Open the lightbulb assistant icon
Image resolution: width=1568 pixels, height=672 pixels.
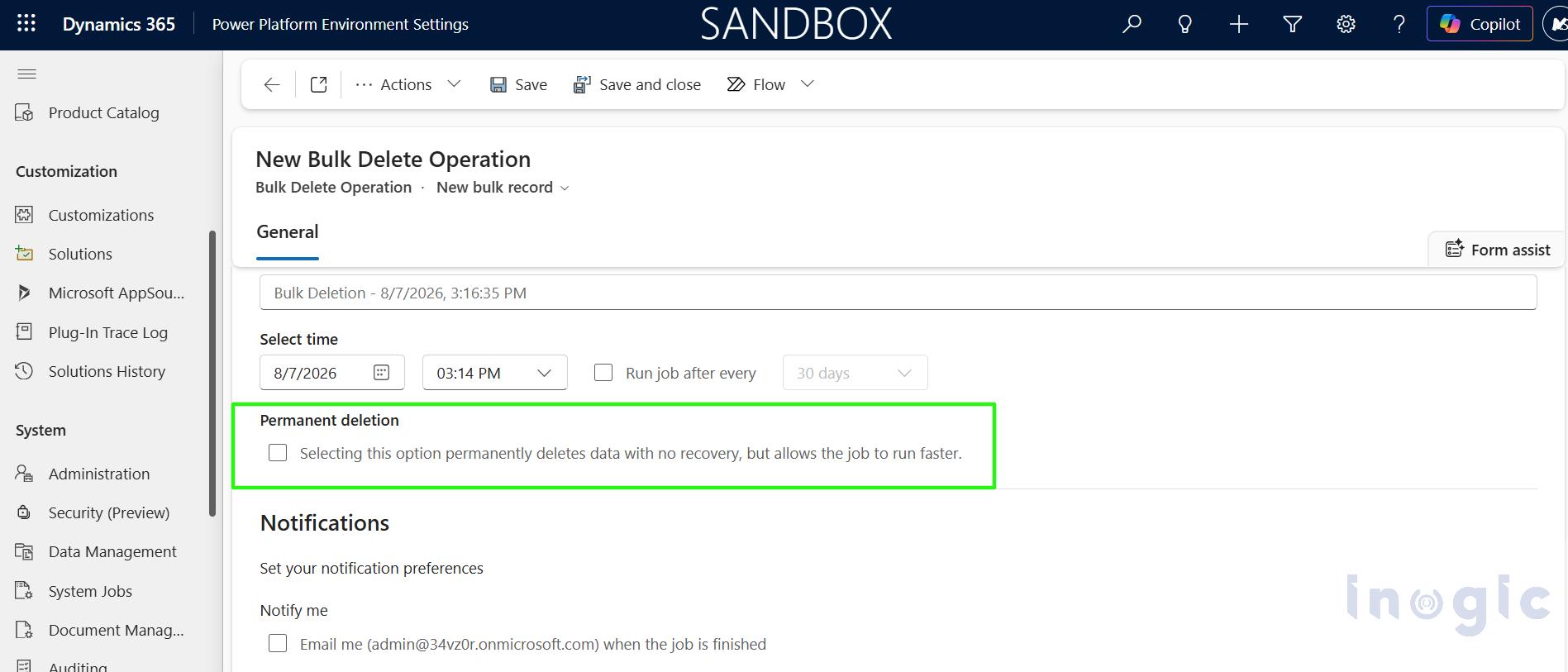(1184, 24)
